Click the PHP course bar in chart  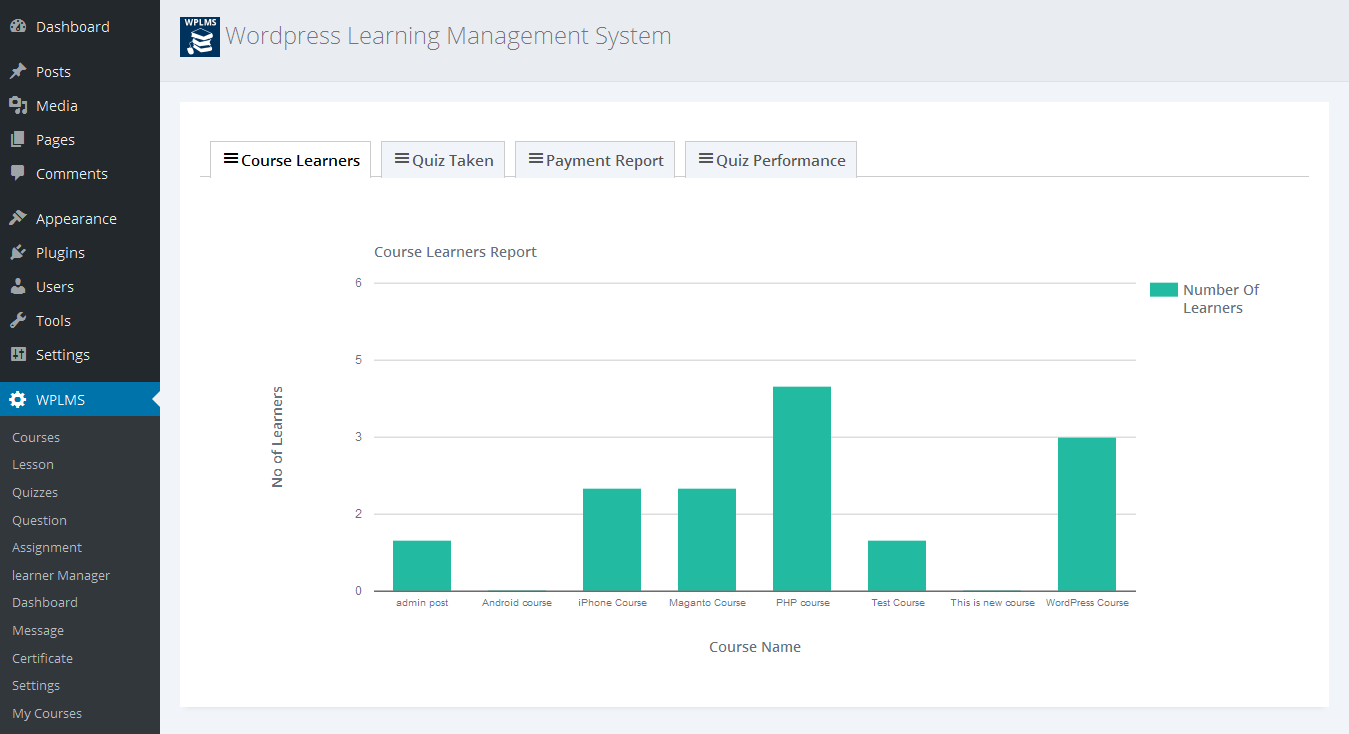[802, 488]
